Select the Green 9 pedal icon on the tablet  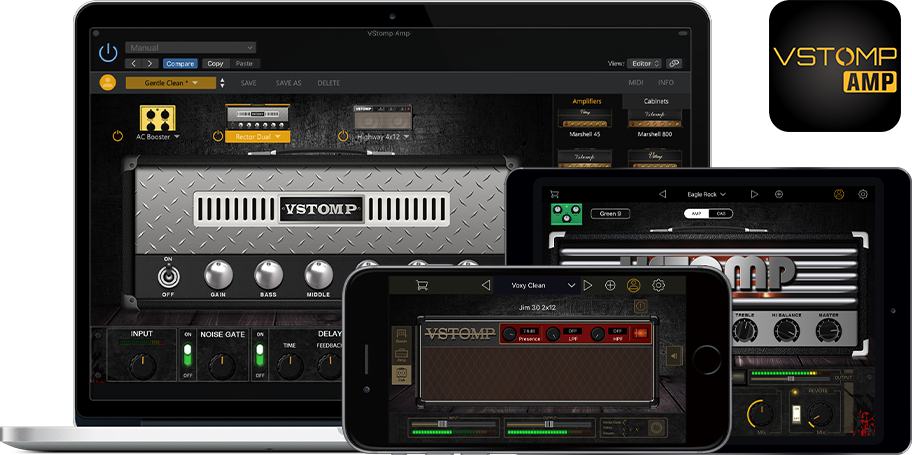(x=567, y=213)
